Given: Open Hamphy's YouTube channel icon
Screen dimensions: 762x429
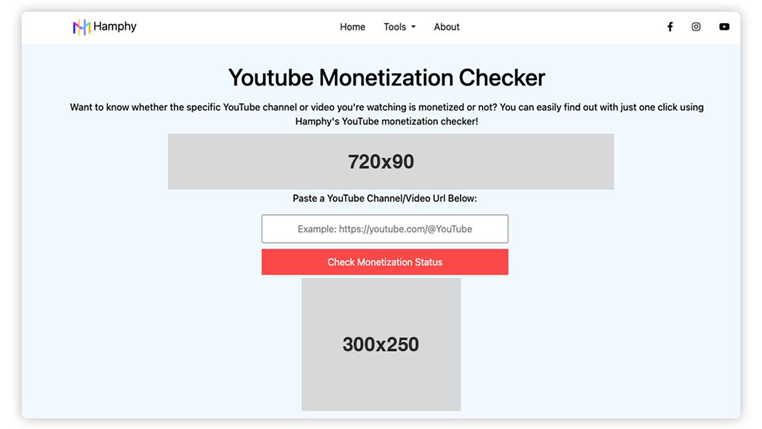Looking at the screenshot, I should click(724, 27).
